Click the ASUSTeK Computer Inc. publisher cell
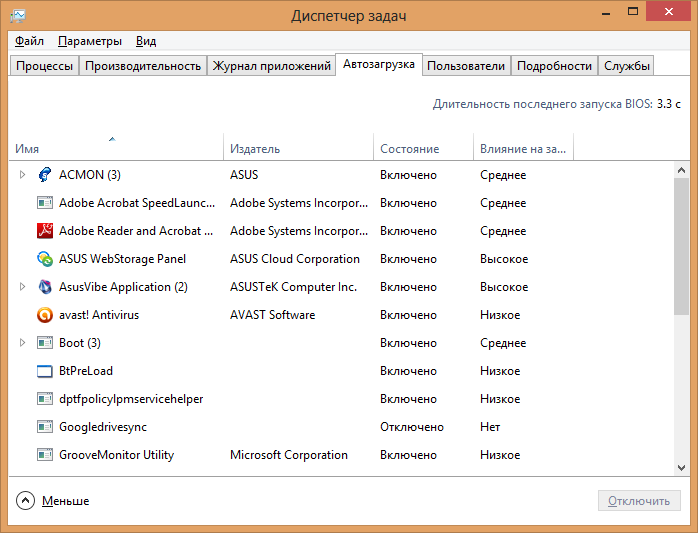The image size is (698, 533). [293, 287]
